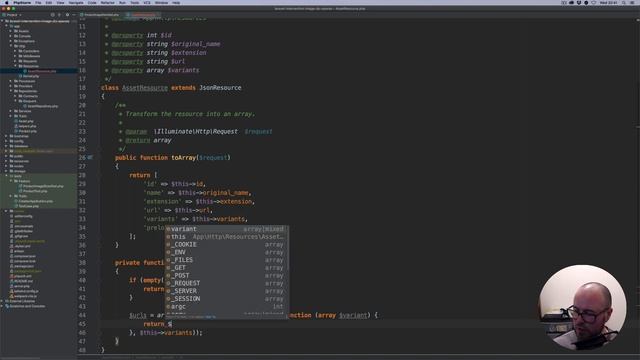Choose 'this' from the autocomplete list
This screenshot has width=640, height=360.
[227, 237]
